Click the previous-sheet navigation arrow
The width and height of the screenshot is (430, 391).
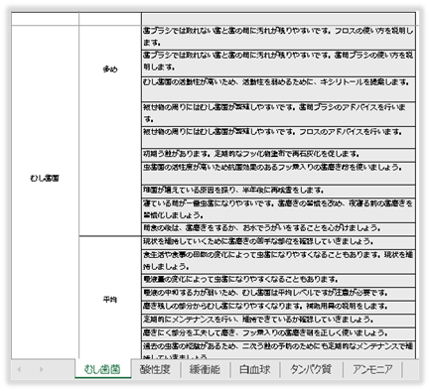click(x=19, y=369)
